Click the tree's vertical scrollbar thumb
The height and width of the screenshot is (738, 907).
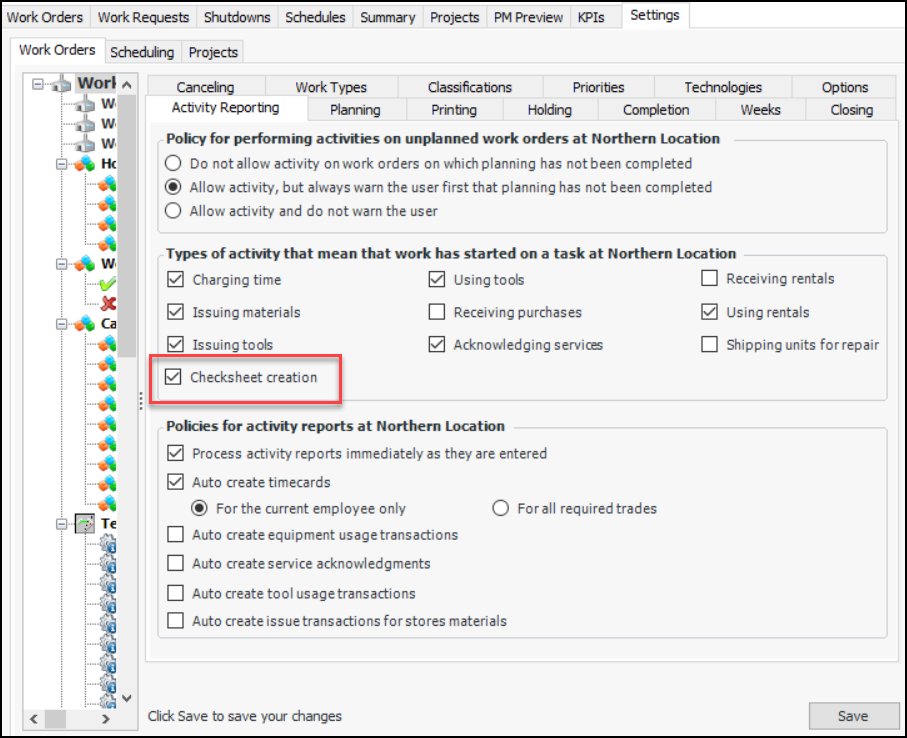127,226
